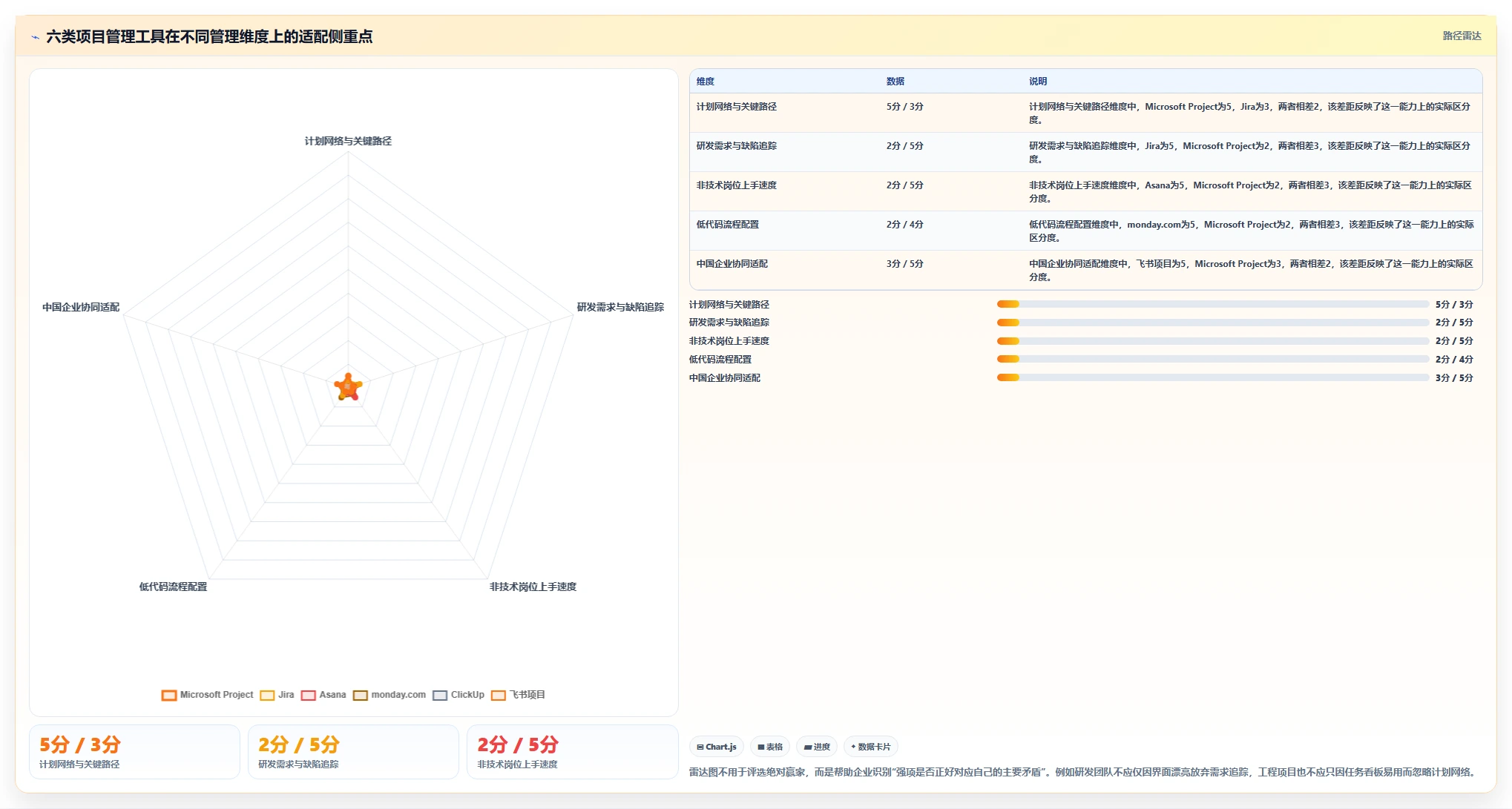
Task: Open the 非技术岗位上手速度 stat card
Action: (572, 752)
